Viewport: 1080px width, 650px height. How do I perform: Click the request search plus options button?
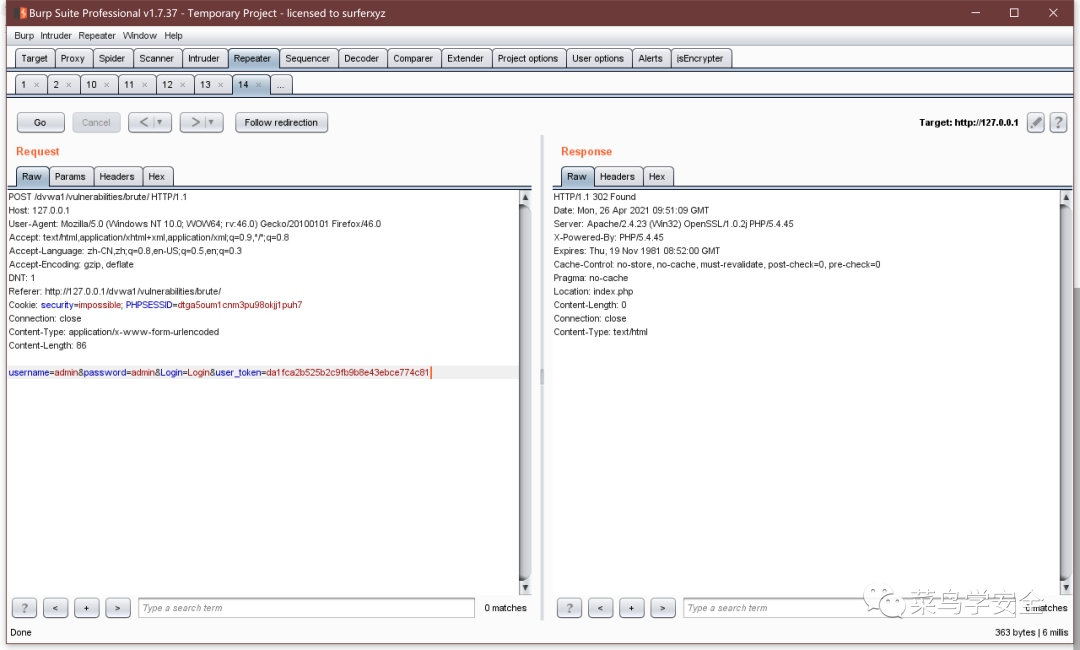pyautogui.click(x=86, y=608)
